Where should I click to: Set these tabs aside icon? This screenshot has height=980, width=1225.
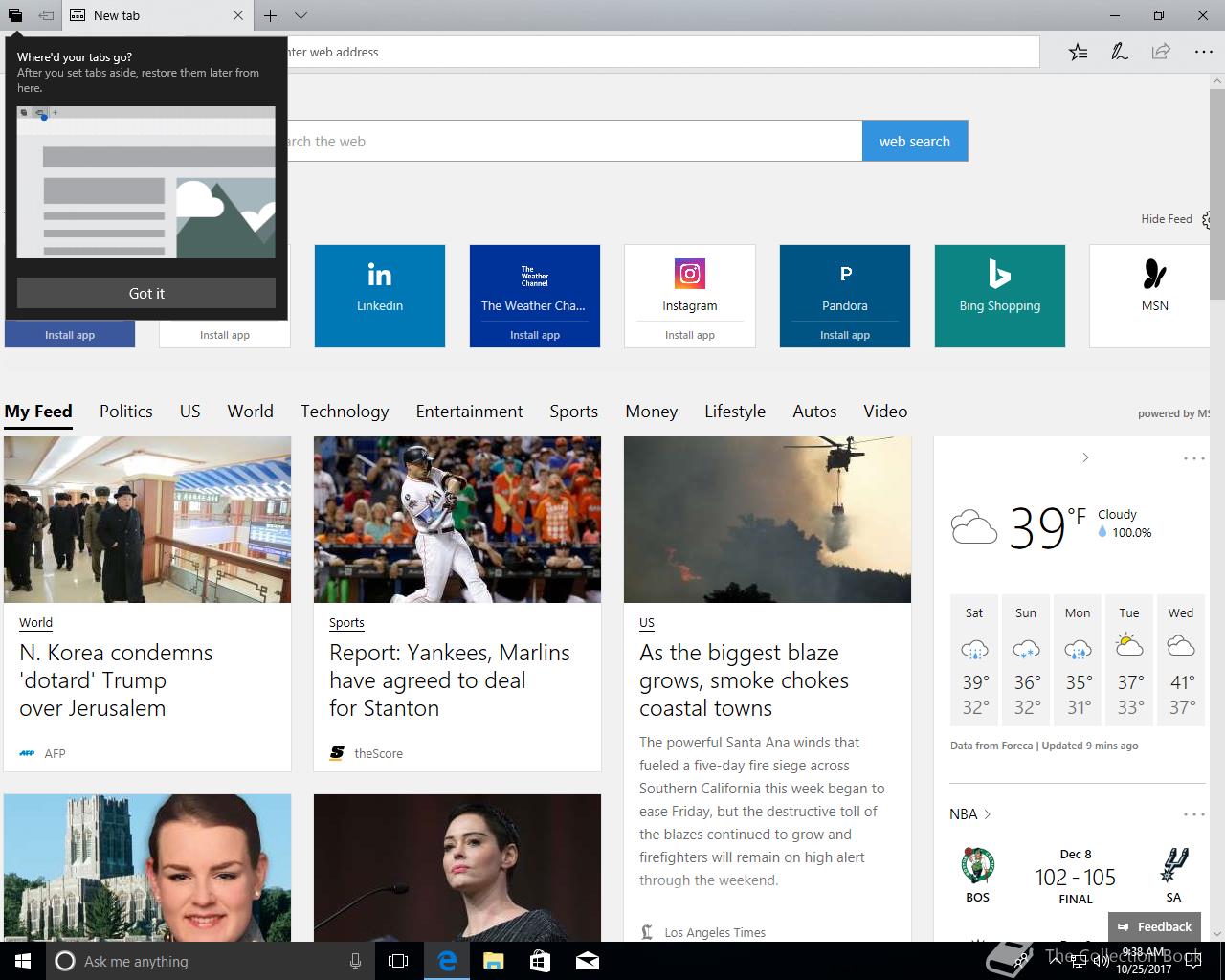point(46,15)
